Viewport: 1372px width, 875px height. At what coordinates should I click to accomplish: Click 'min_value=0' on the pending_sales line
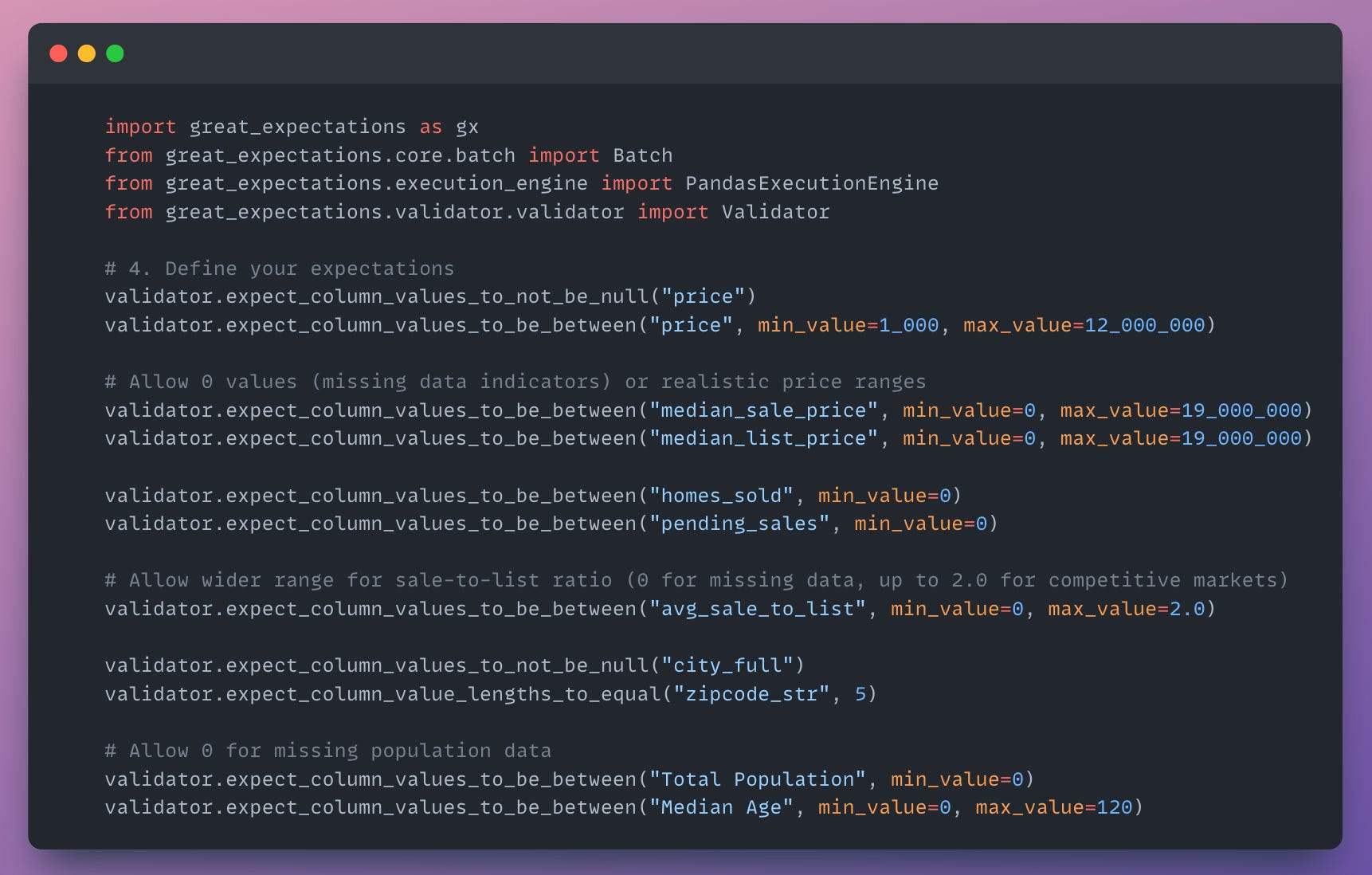coord(921,524)
